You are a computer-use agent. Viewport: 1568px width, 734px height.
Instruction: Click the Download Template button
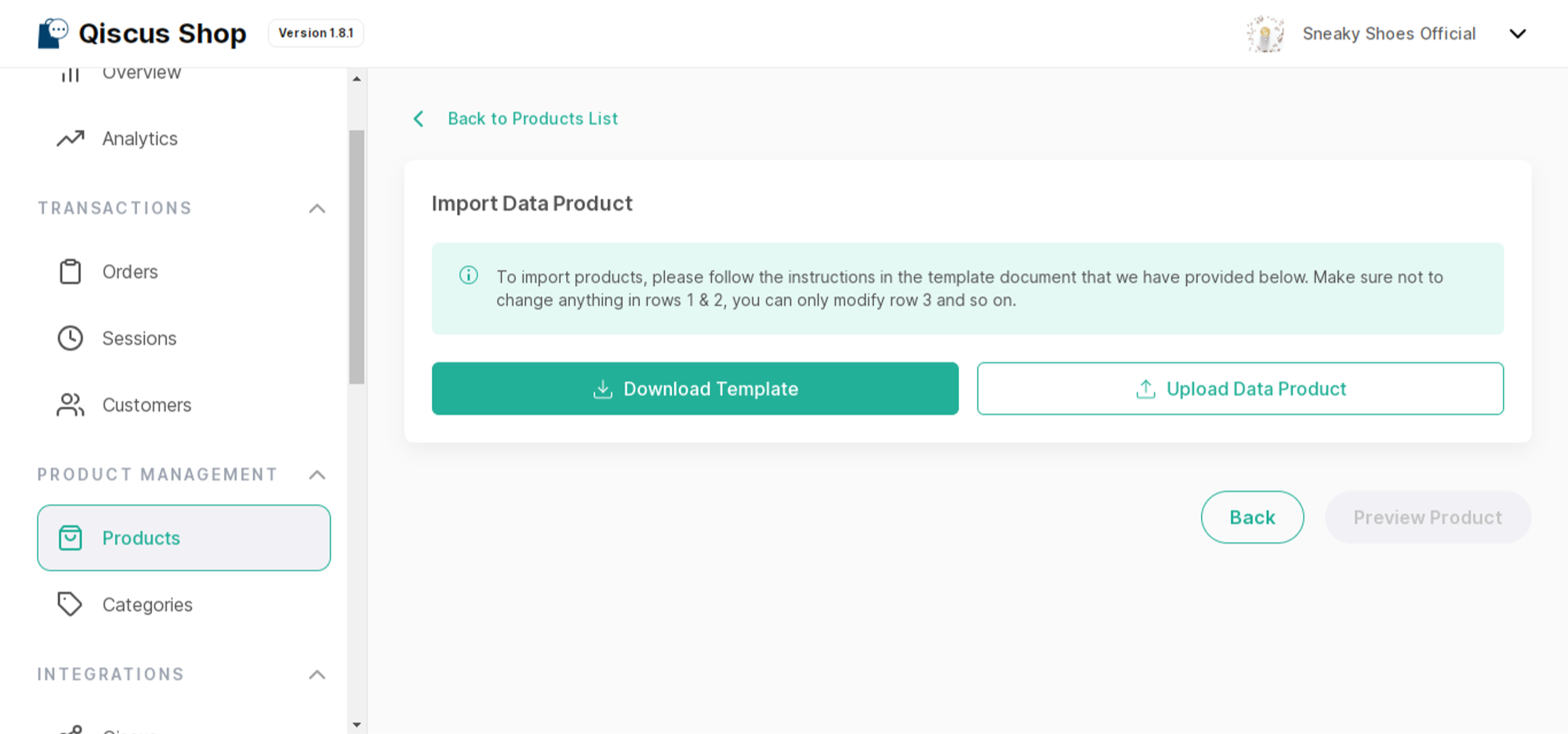point(695,388)
